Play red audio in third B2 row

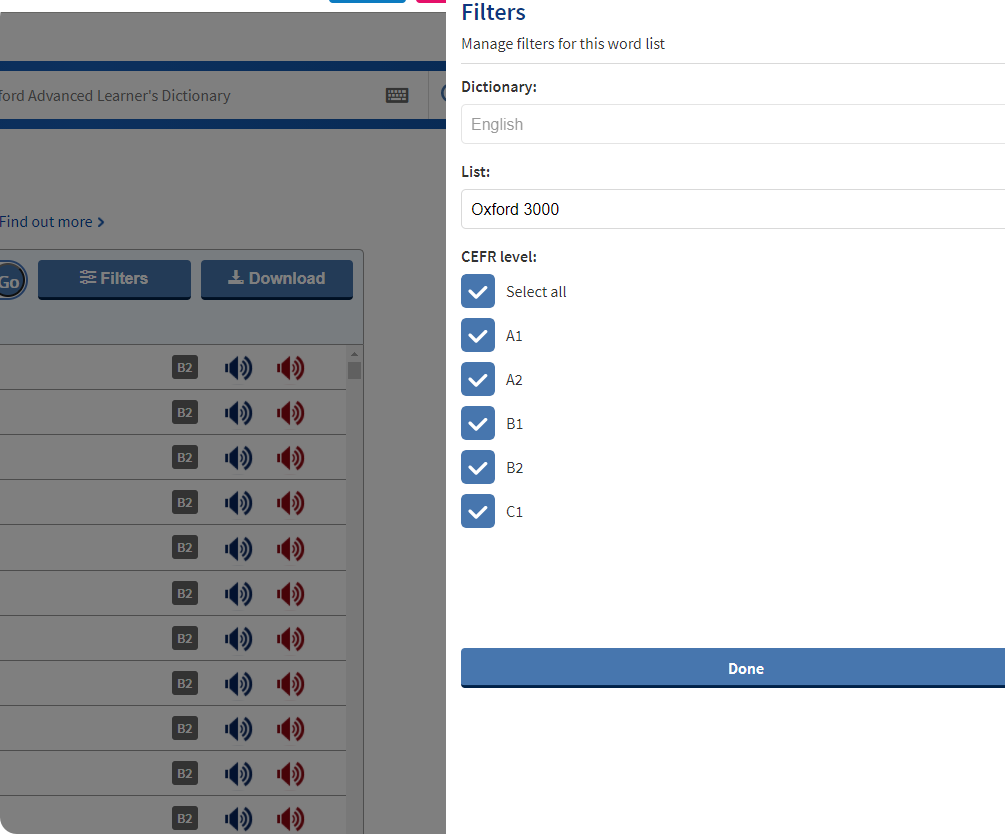tap(290, 458)
